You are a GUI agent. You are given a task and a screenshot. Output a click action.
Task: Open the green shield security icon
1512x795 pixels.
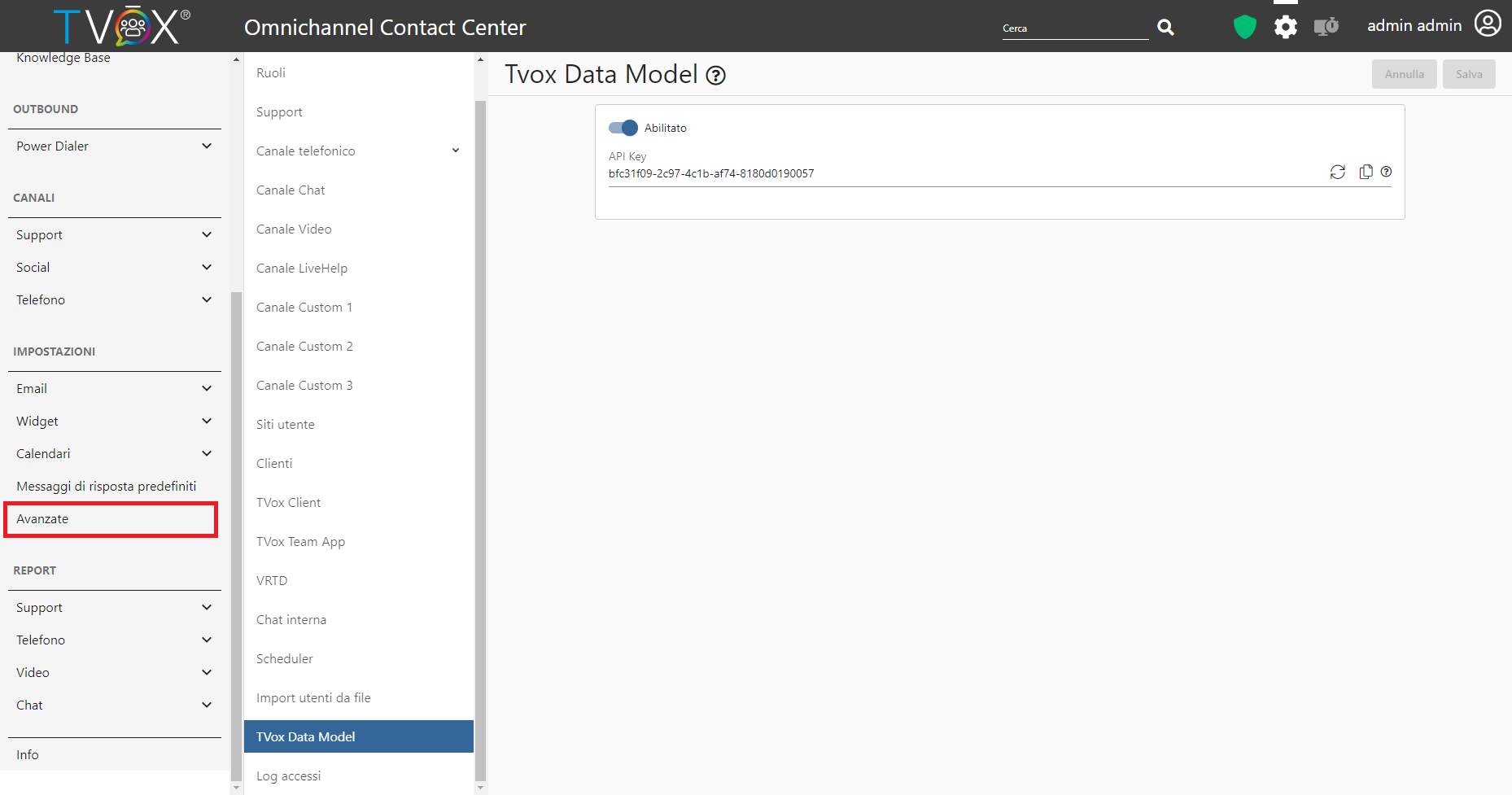(1244, 27)
